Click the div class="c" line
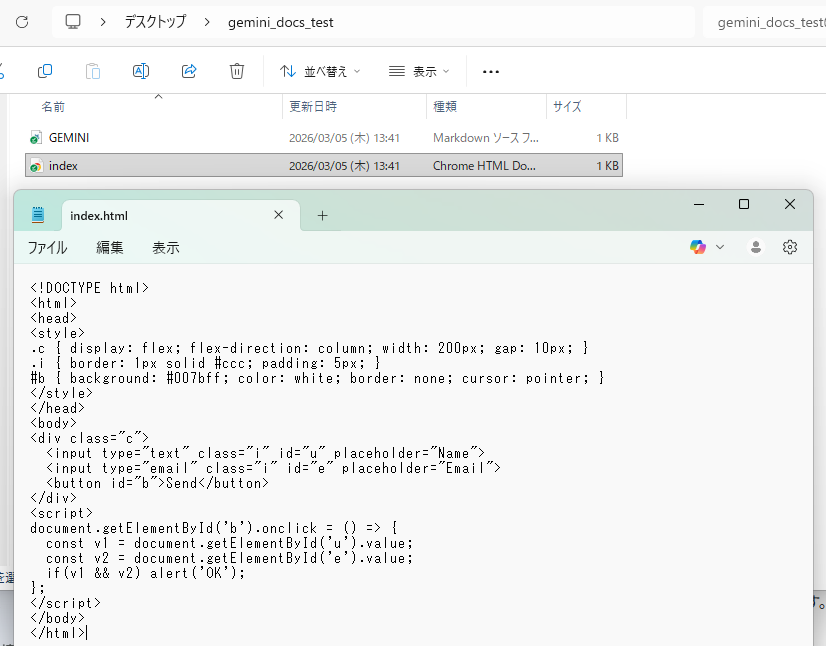Image resolution: width=826 pixels, height=646 pixels. pyautogui.click(x=90, y=438)
